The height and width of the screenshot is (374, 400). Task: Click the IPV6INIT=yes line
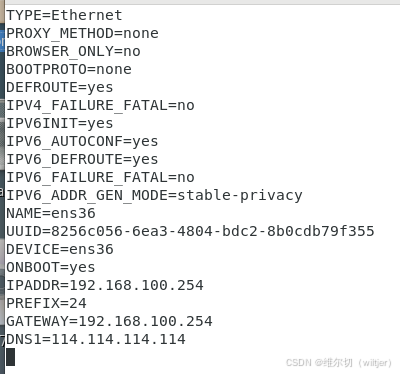pos(60,124)
